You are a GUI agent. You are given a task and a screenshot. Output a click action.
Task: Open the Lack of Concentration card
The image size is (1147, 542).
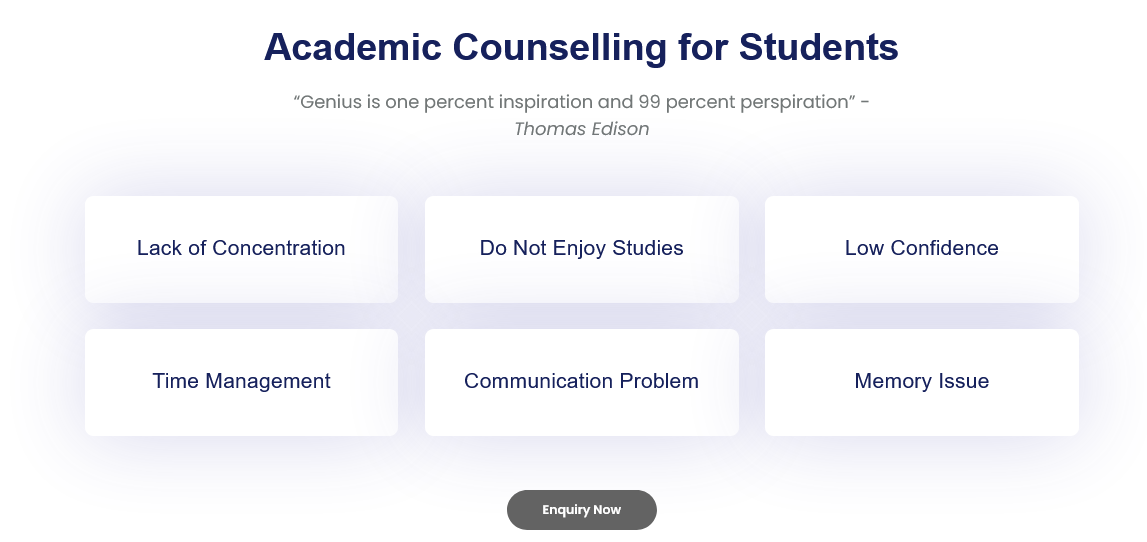(x=241, y=249)
